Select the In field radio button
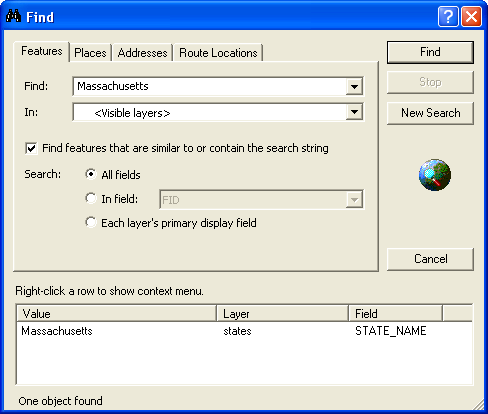 91,198
